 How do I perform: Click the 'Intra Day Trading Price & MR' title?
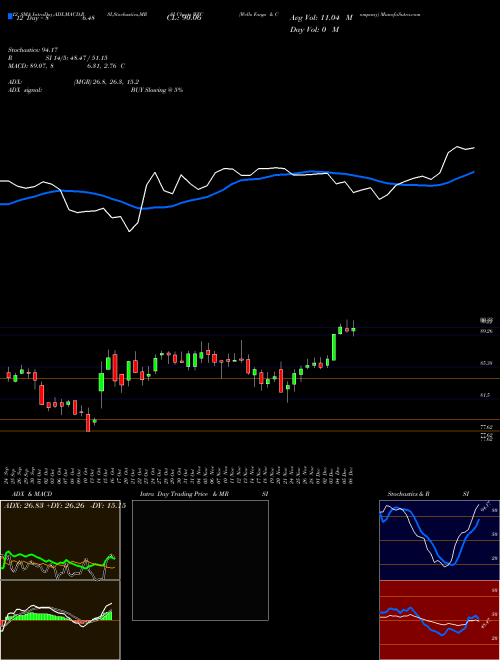coord(184,494)
